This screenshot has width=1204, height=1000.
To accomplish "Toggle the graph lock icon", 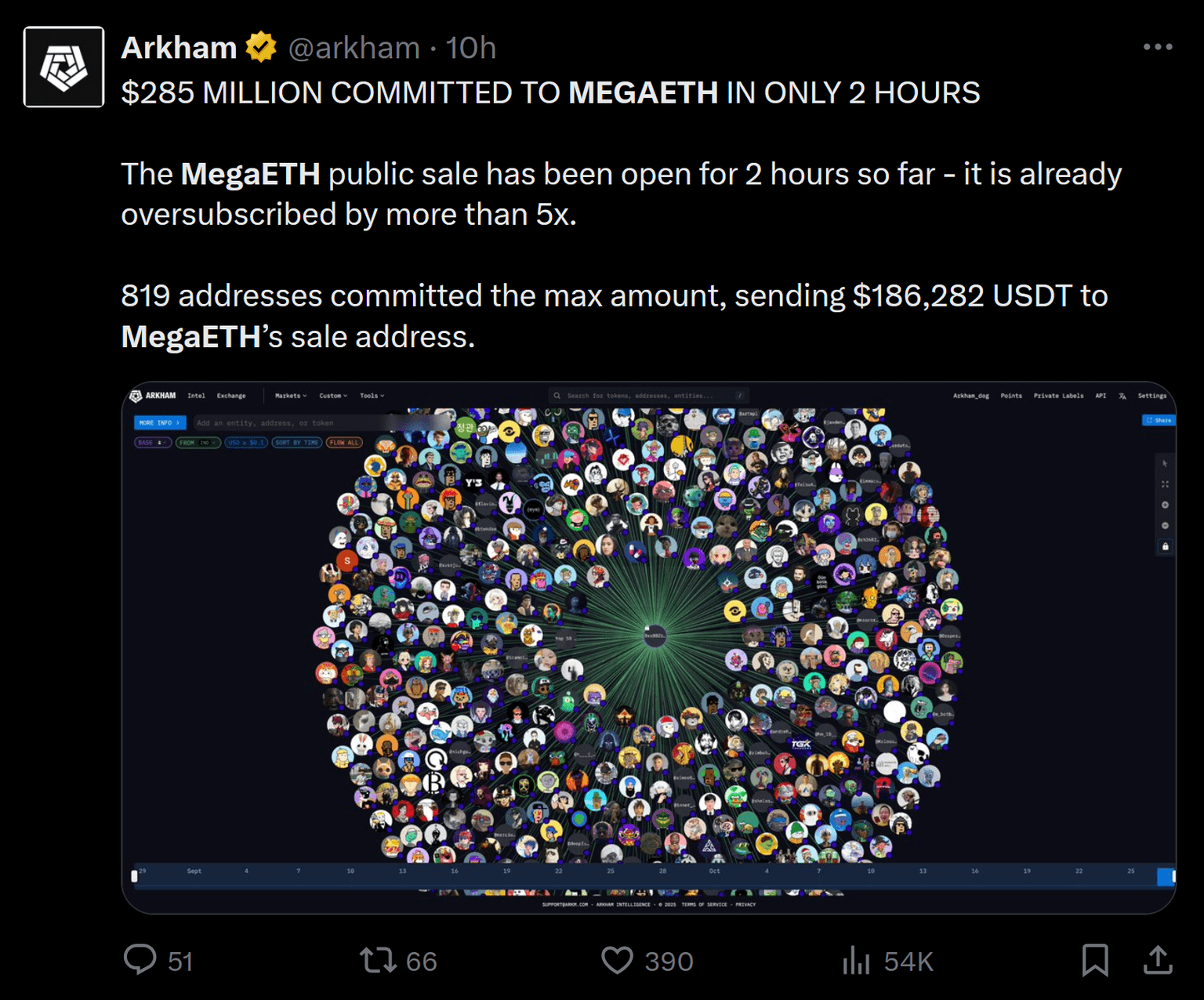I will (1165, 546).
